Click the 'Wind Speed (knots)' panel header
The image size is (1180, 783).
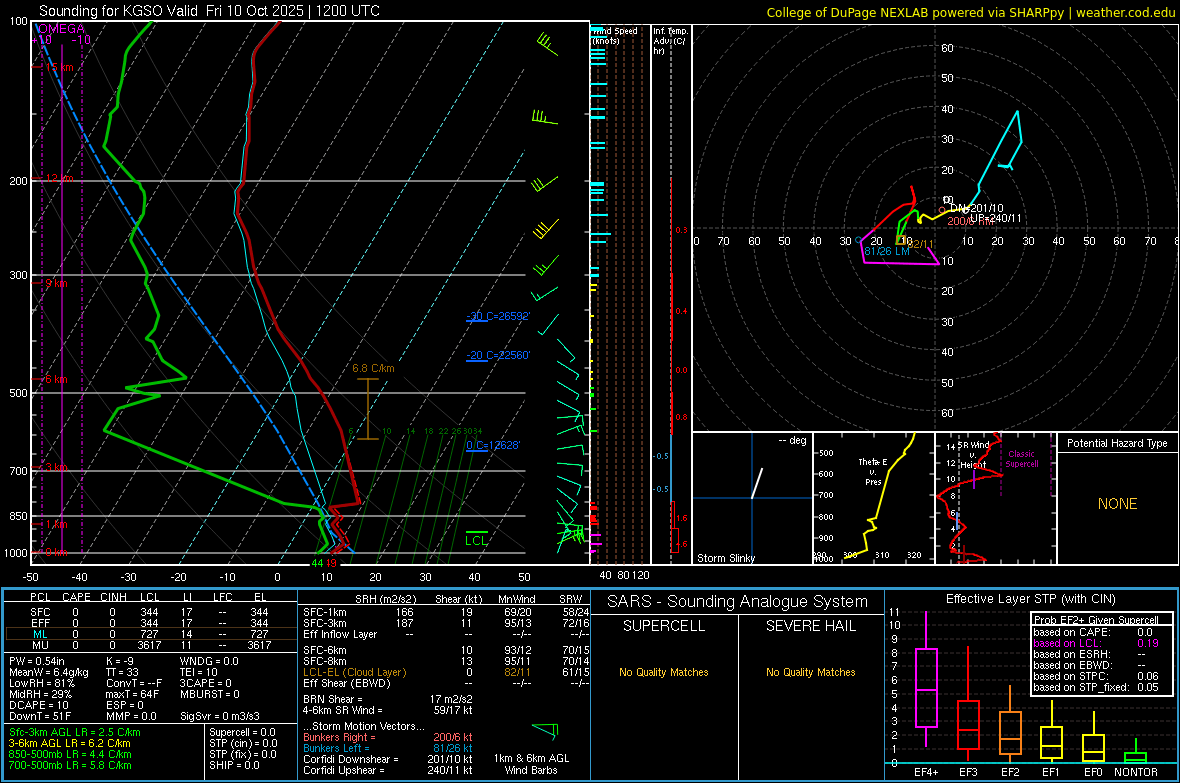615,35
